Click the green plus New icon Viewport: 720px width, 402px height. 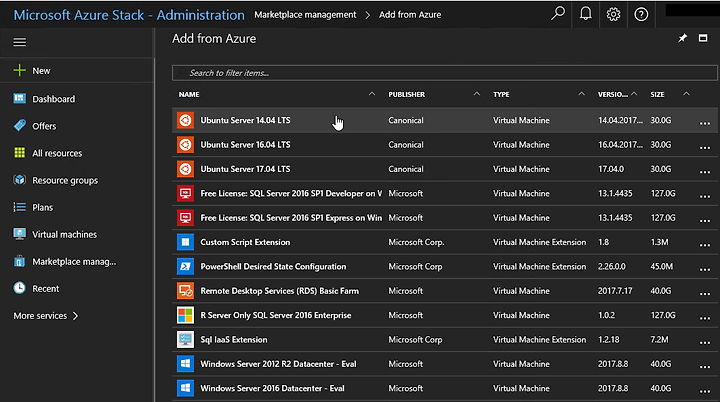(19, 70)
